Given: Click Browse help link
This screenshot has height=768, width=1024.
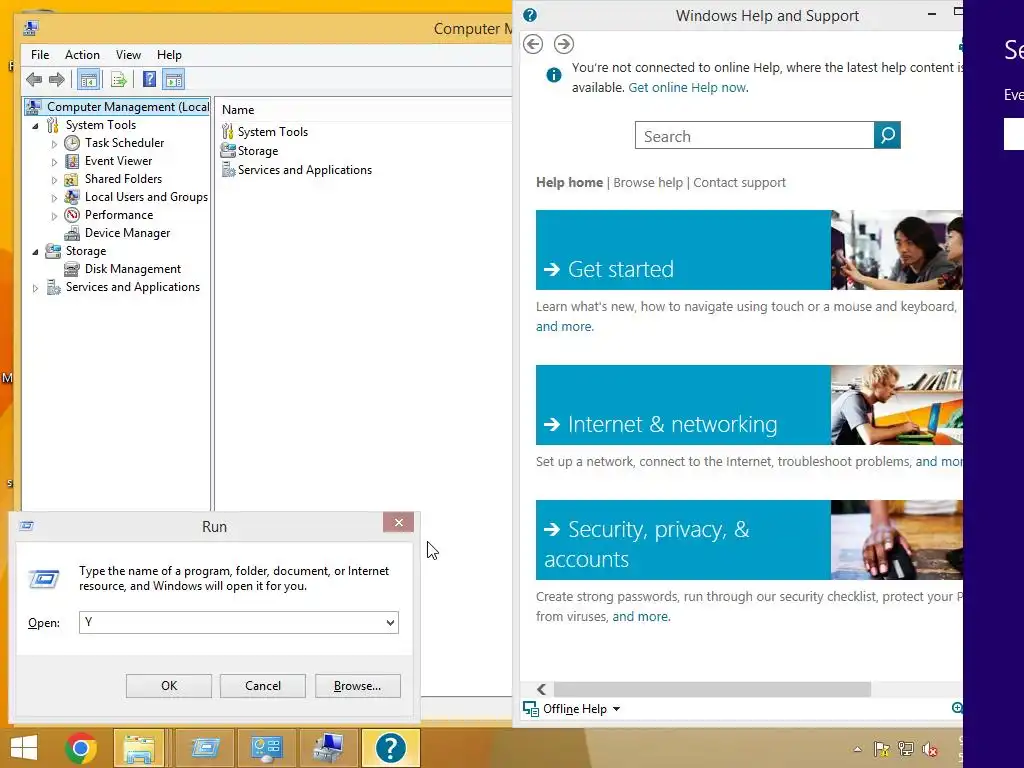Looking at the screenshot, I should click(648, 182).
